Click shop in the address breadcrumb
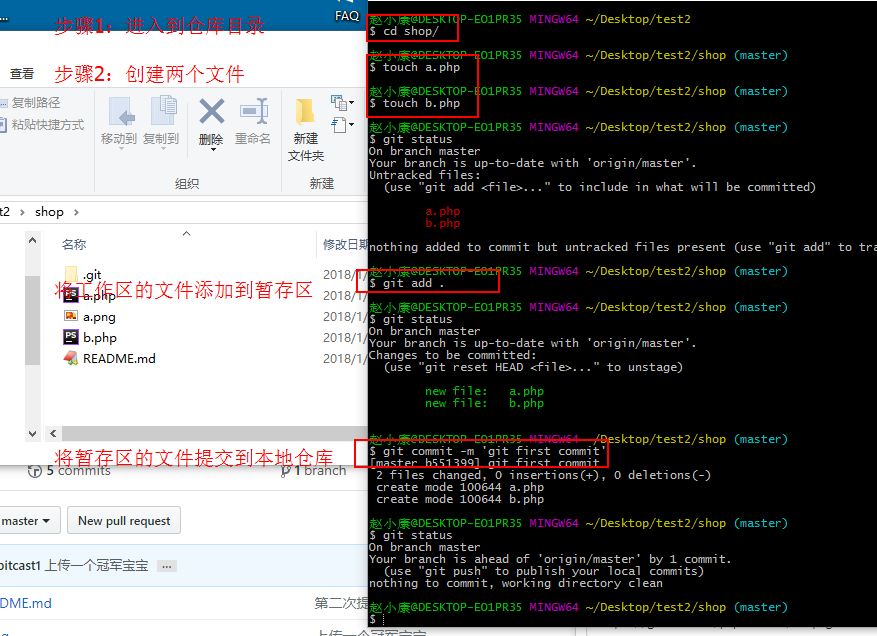Image resolution: width=877 pixels, height=636 pixels. 49,212
